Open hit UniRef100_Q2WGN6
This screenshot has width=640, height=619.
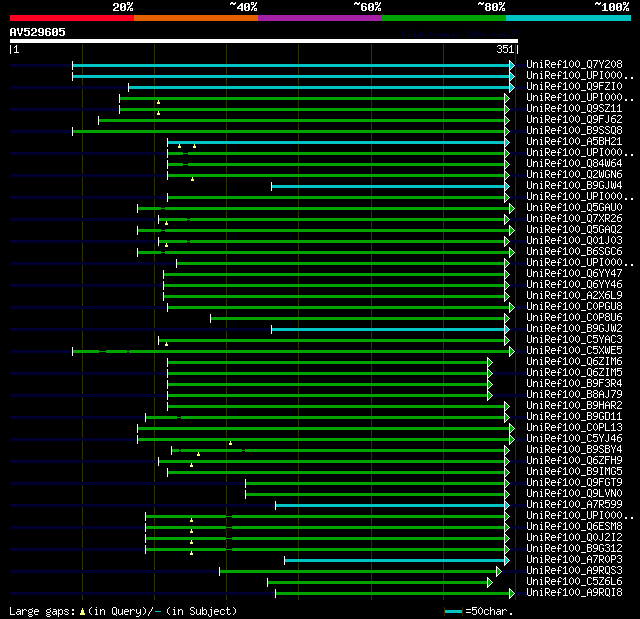pyautogui.click(x=574, y=175)
